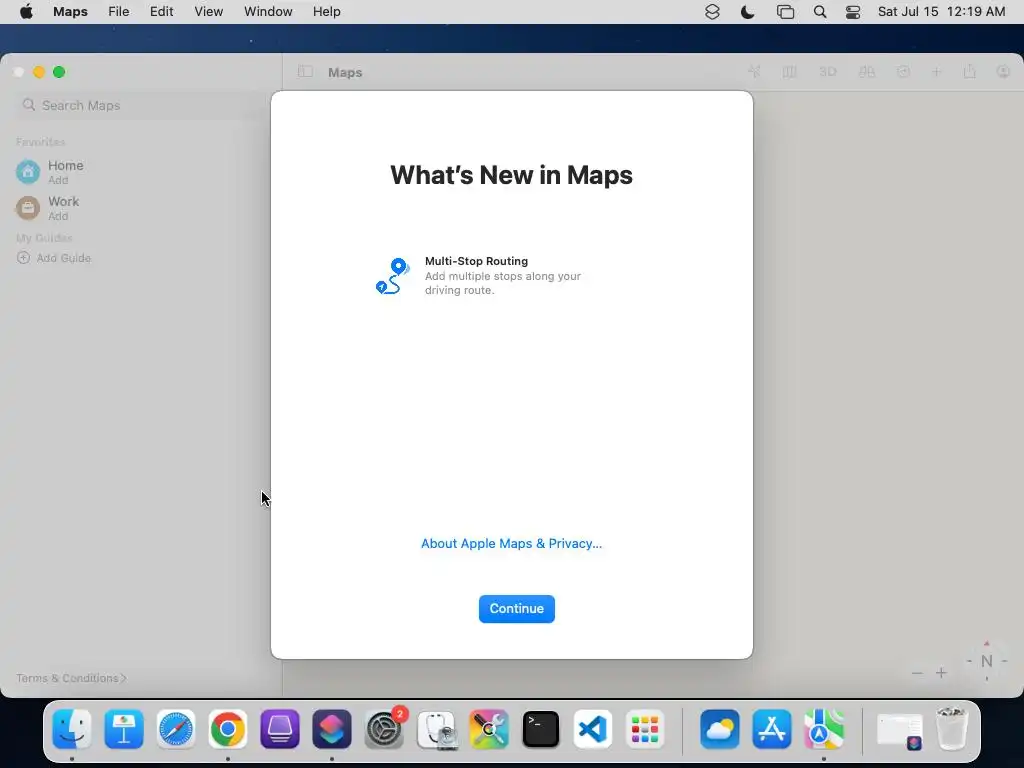Open the Apple menu
The image size is (1024, 768).
click(26, 12)
